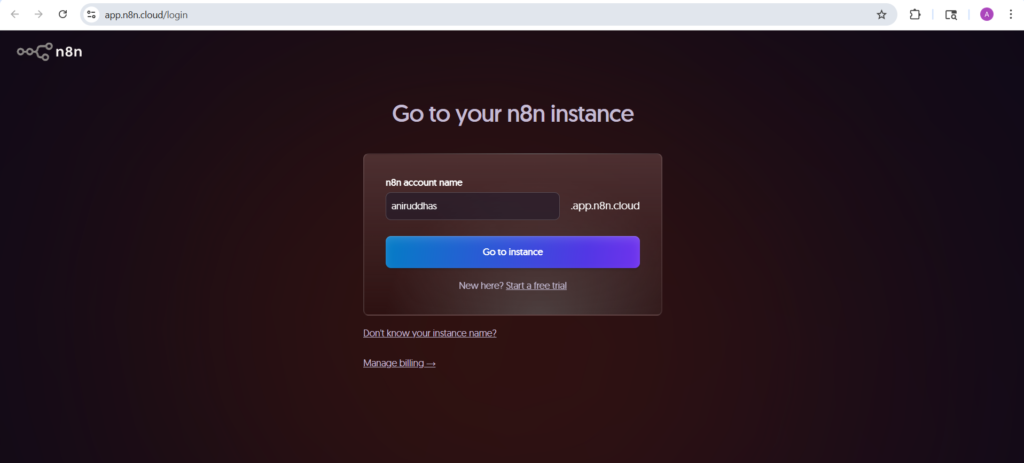Go back using the browser back arrow
Image resolution: width=1024 pixels, height=463 pixels.
pos(14,14)
